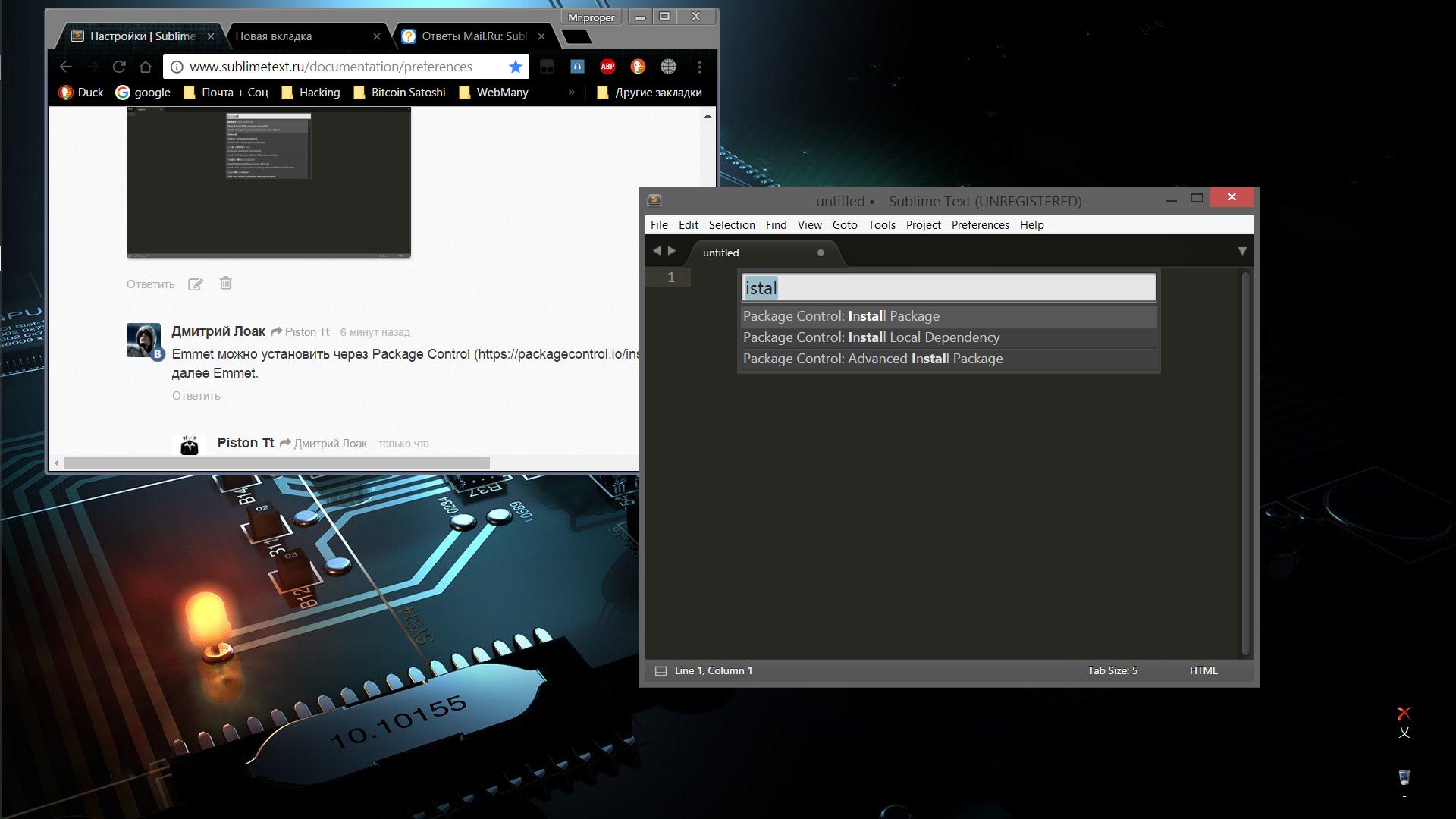Image resolution: width=1456 pixels, height=819 pixels.
Task: Open Tools menu
Action: [881, 225]
